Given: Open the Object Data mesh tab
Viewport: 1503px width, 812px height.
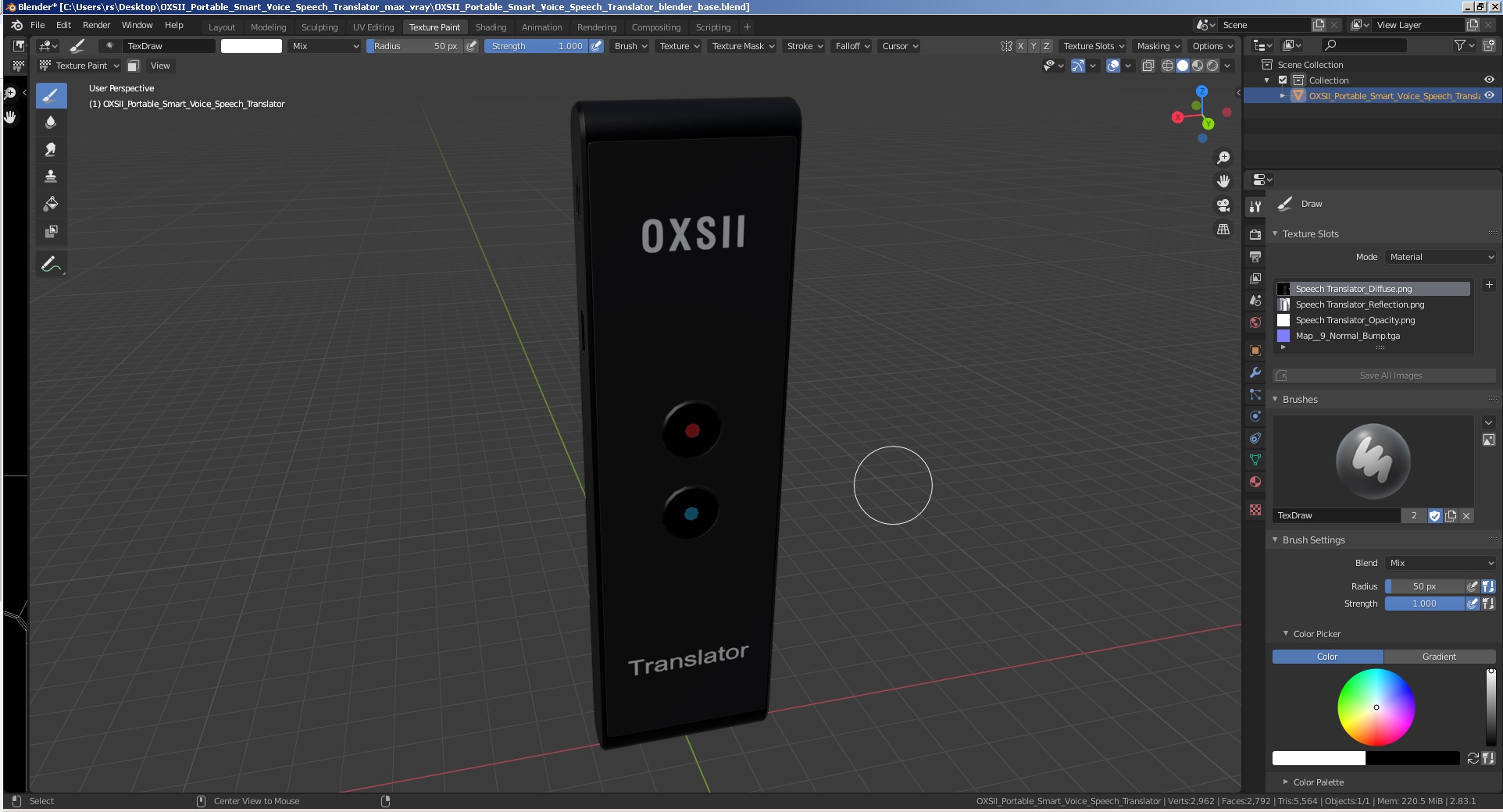Looking at the screenshot, I should 1255,460.
